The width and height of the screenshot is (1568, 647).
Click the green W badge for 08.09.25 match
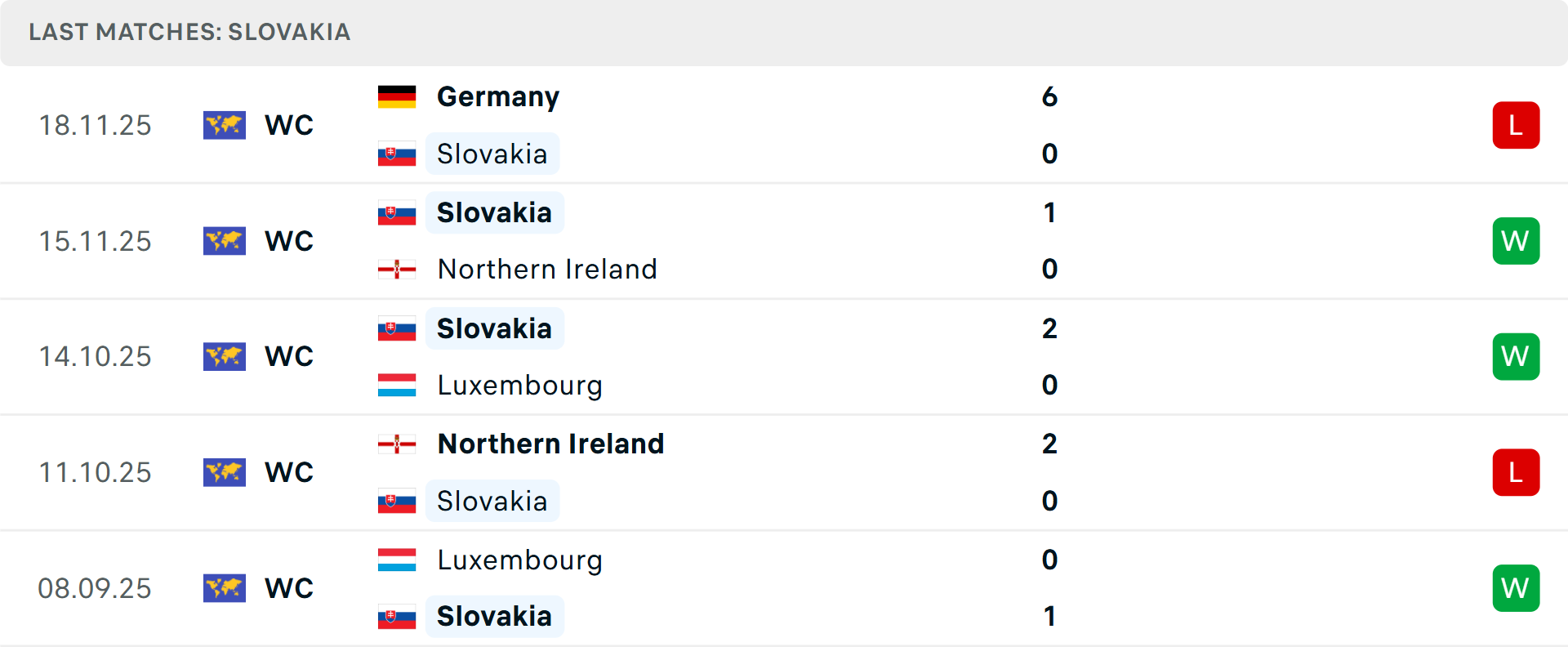(1516, 588)
